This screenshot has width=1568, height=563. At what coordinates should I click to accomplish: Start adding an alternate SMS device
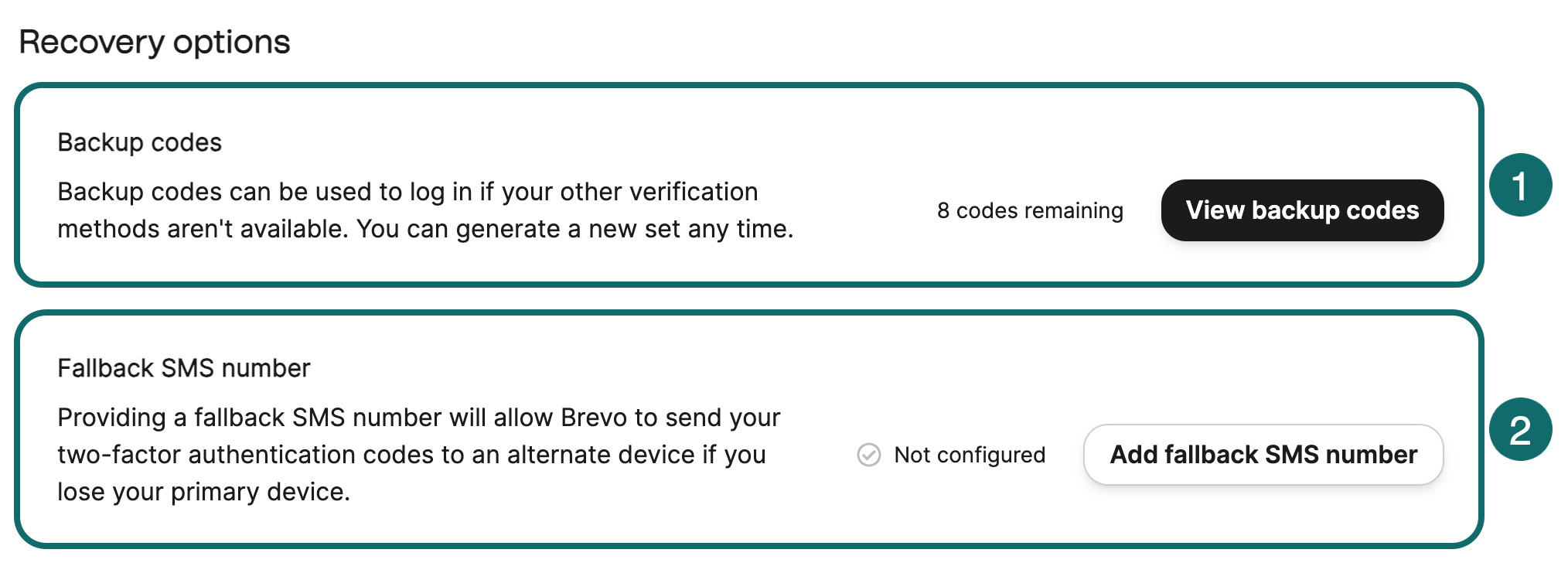(1263, 455)
